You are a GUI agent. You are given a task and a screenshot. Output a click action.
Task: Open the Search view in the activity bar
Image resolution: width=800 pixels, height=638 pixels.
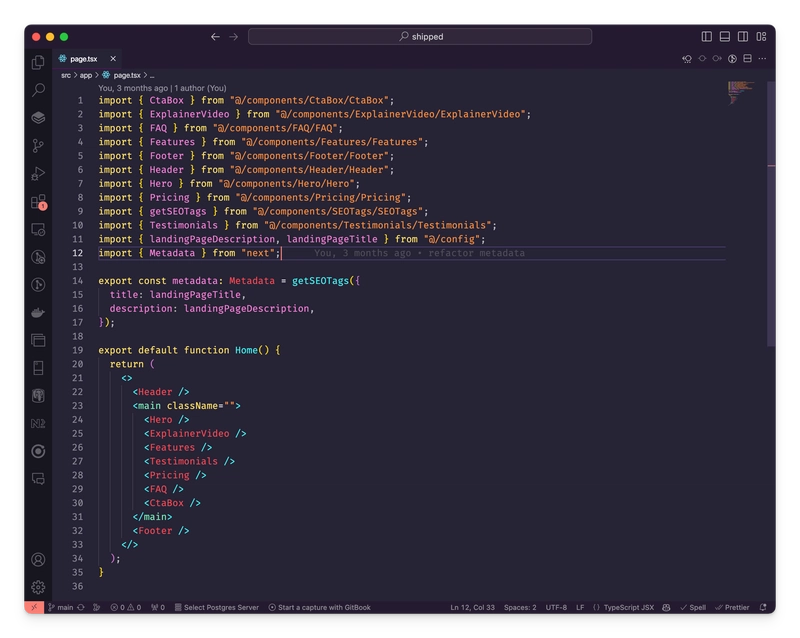pos(38,90)
